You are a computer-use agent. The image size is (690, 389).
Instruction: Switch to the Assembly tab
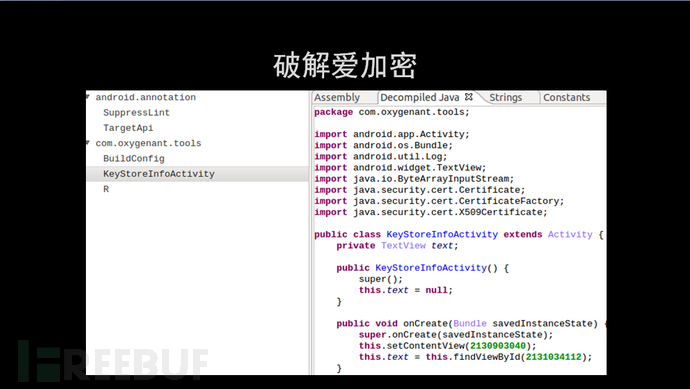[x=337, y=97]
